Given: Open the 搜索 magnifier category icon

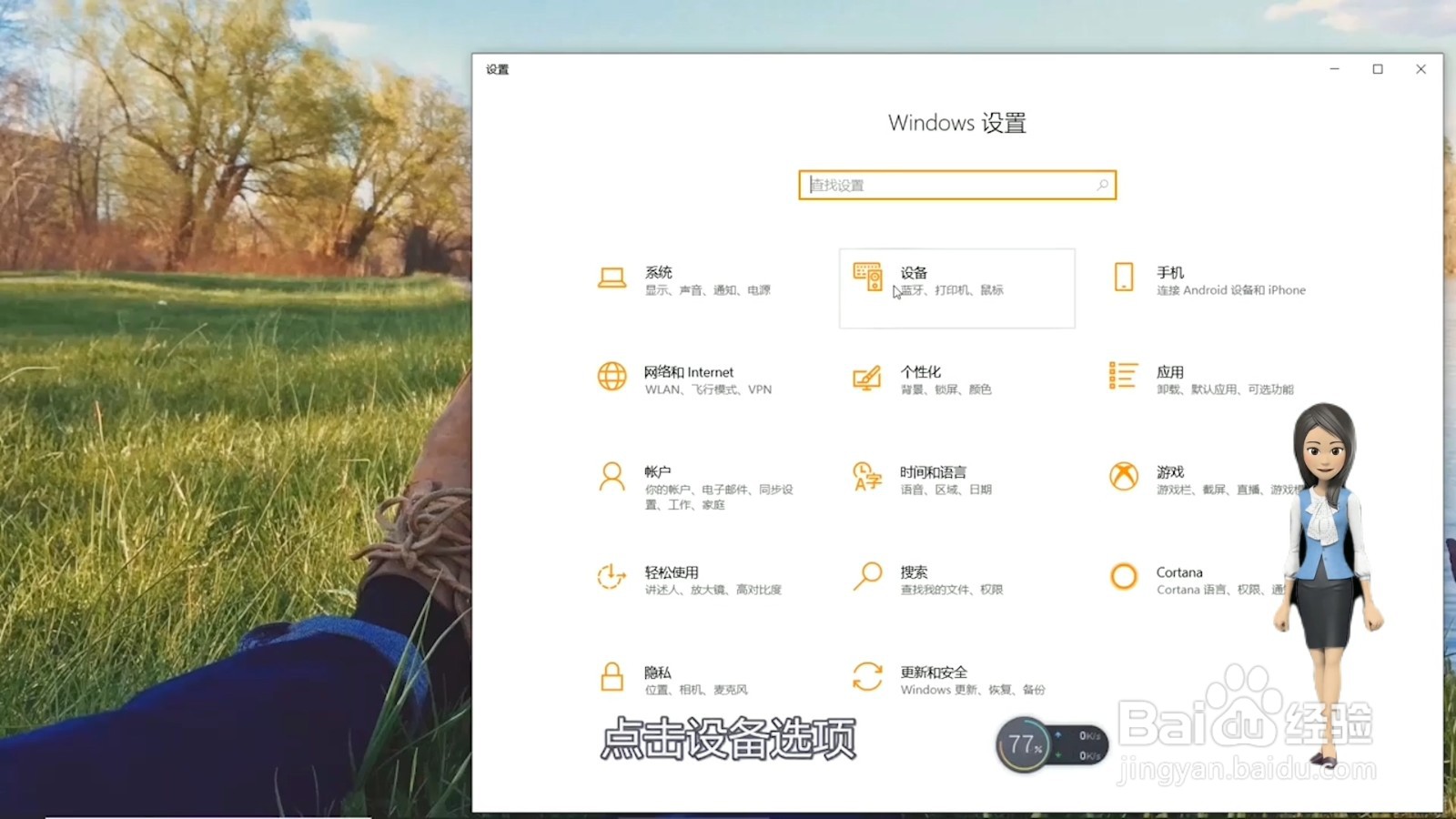Looking at the screenshot, I should coord(867,576).
